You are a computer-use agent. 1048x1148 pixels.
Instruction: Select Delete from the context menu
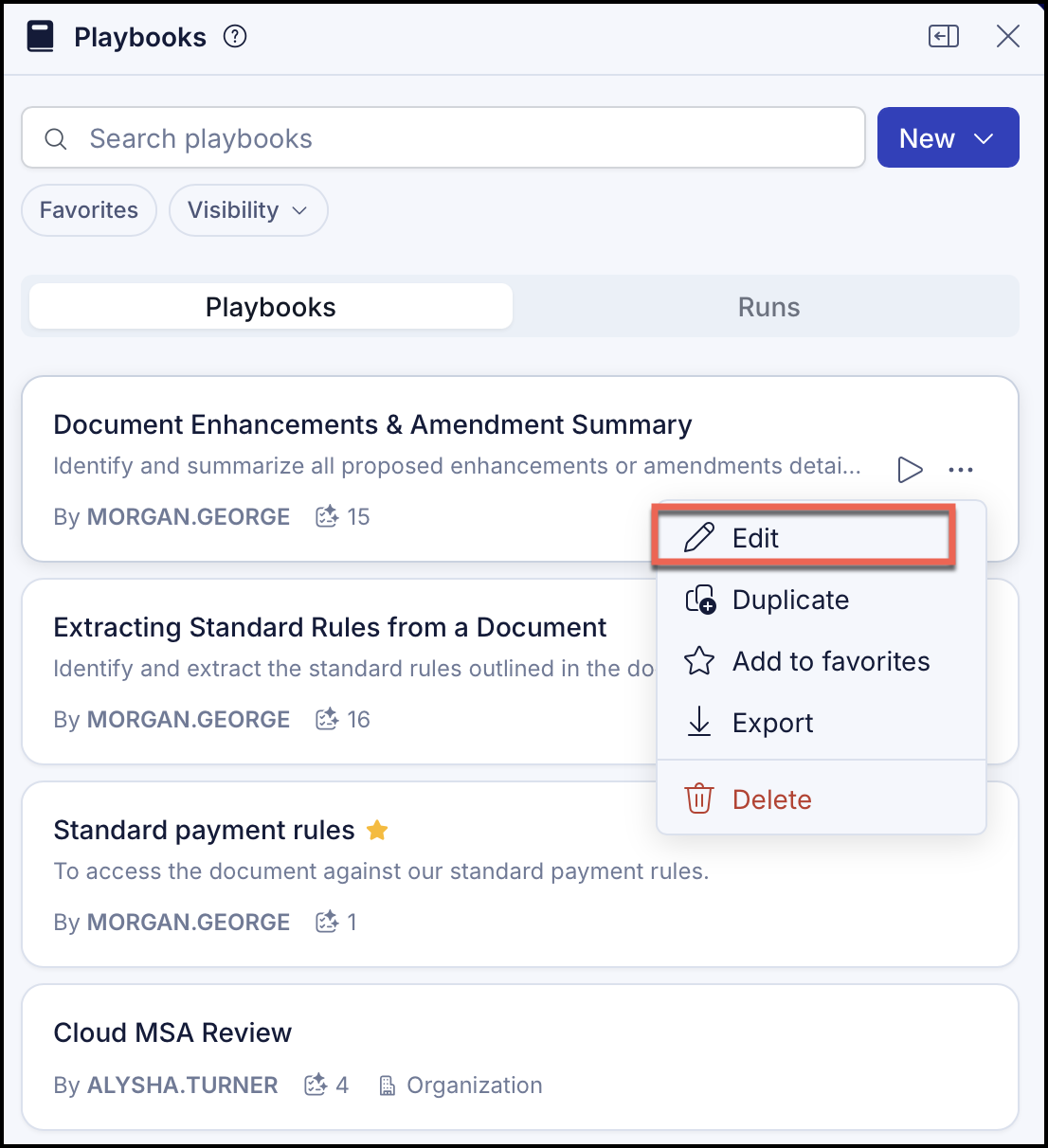822,799
